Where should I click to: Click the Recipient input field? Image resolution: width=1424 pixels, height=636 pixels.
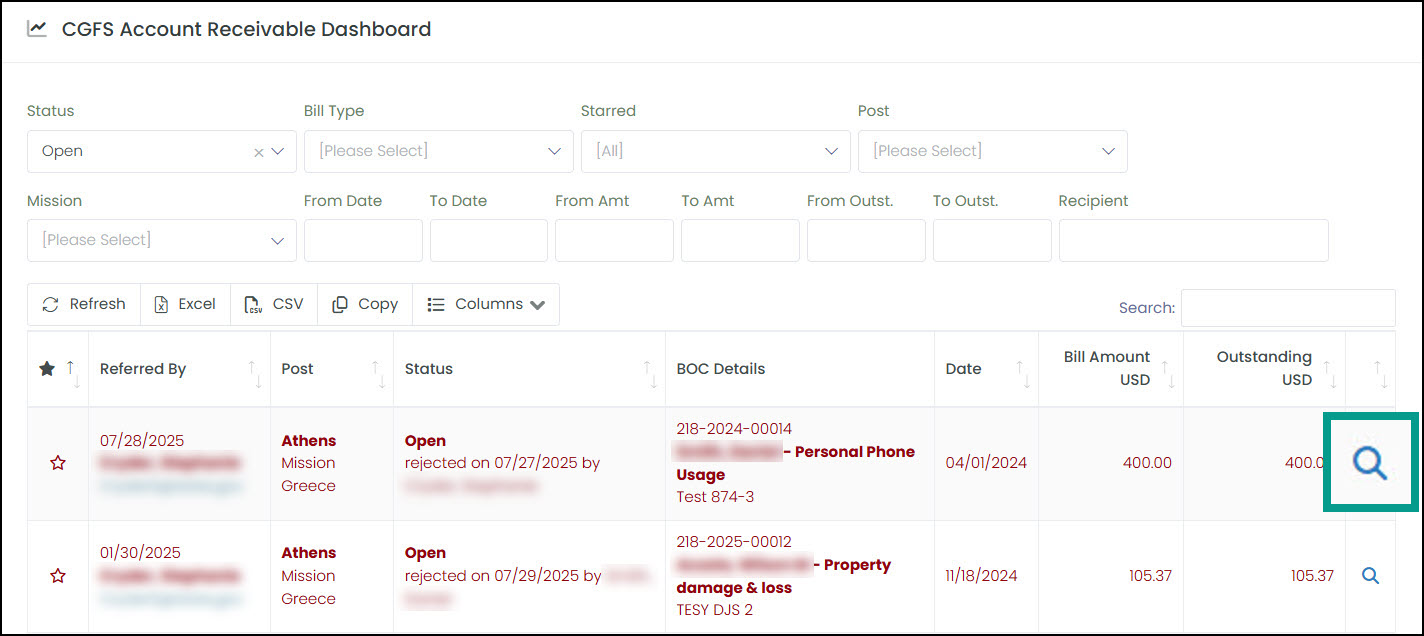[x=1194, y=240]
